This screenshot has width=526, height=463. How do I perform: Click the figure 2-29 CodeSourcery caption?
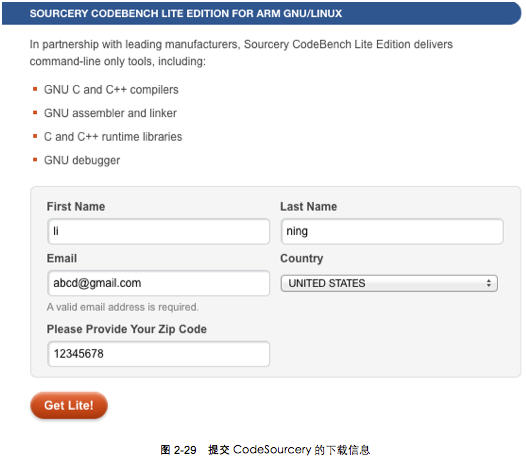[265, 450]
